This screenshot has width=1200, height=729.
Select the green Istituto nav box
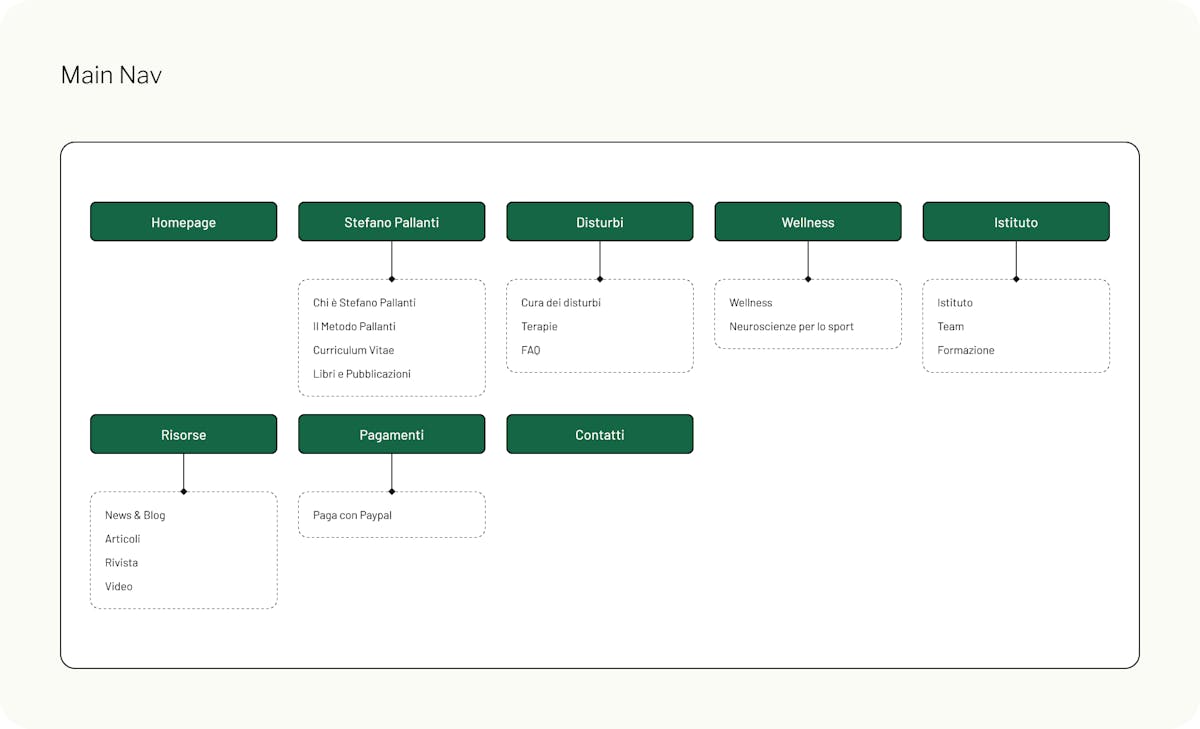coord(1015,222)
